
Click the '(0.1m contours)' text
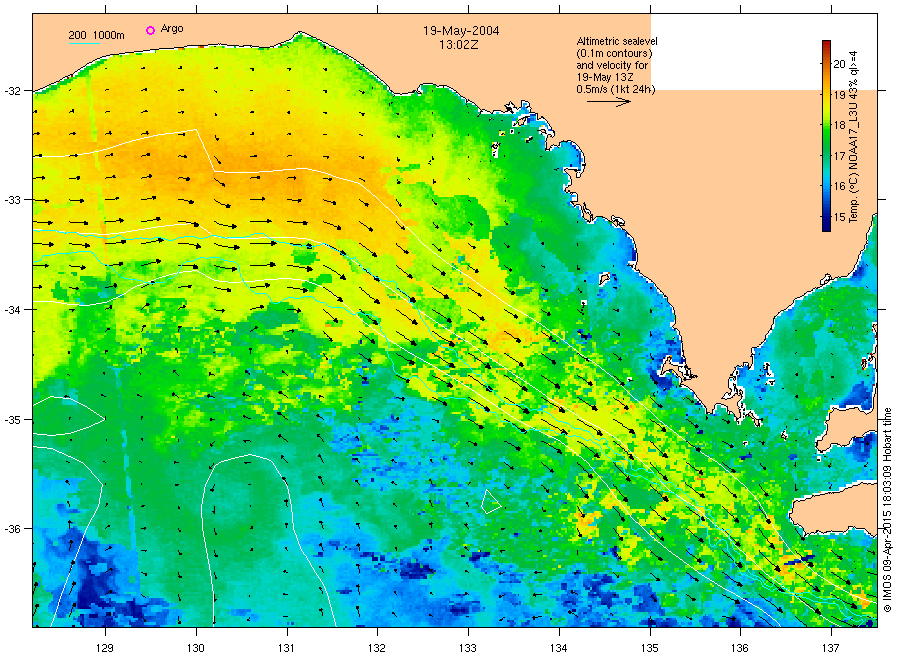click(x=614, y=53)
